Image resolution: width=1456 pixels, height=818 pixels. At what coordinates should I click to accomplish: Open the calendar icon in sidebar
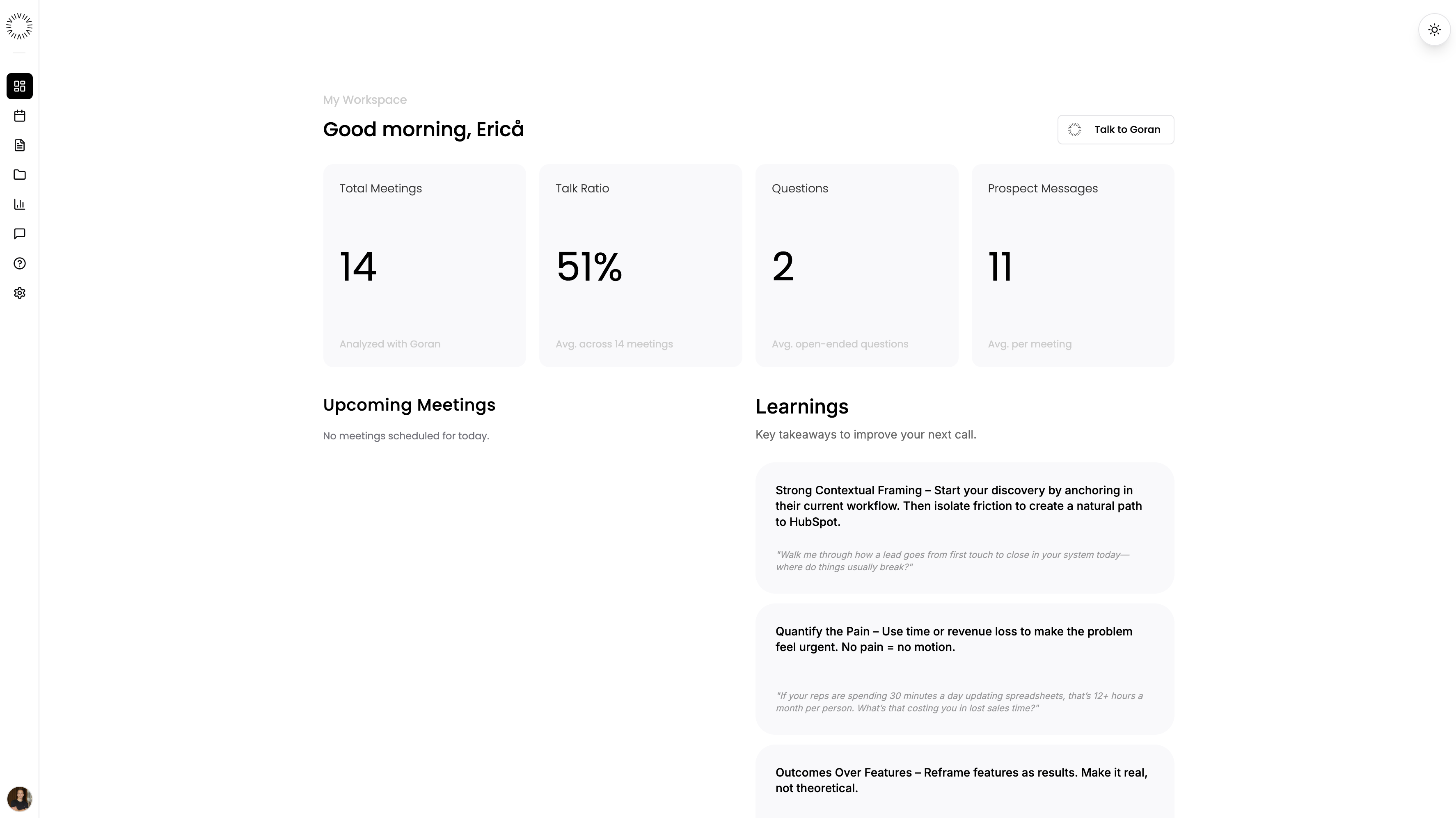click(19, 116)
